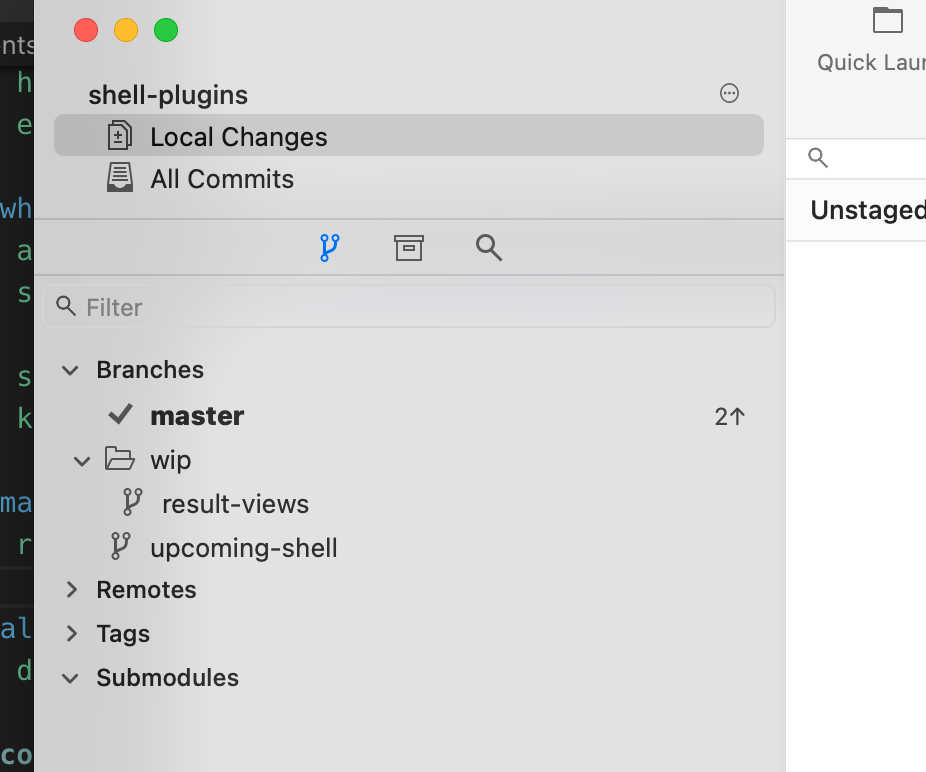Click the 2 ahead indicator on master
This screenshot has width=926, height=772.
[729, 416]
